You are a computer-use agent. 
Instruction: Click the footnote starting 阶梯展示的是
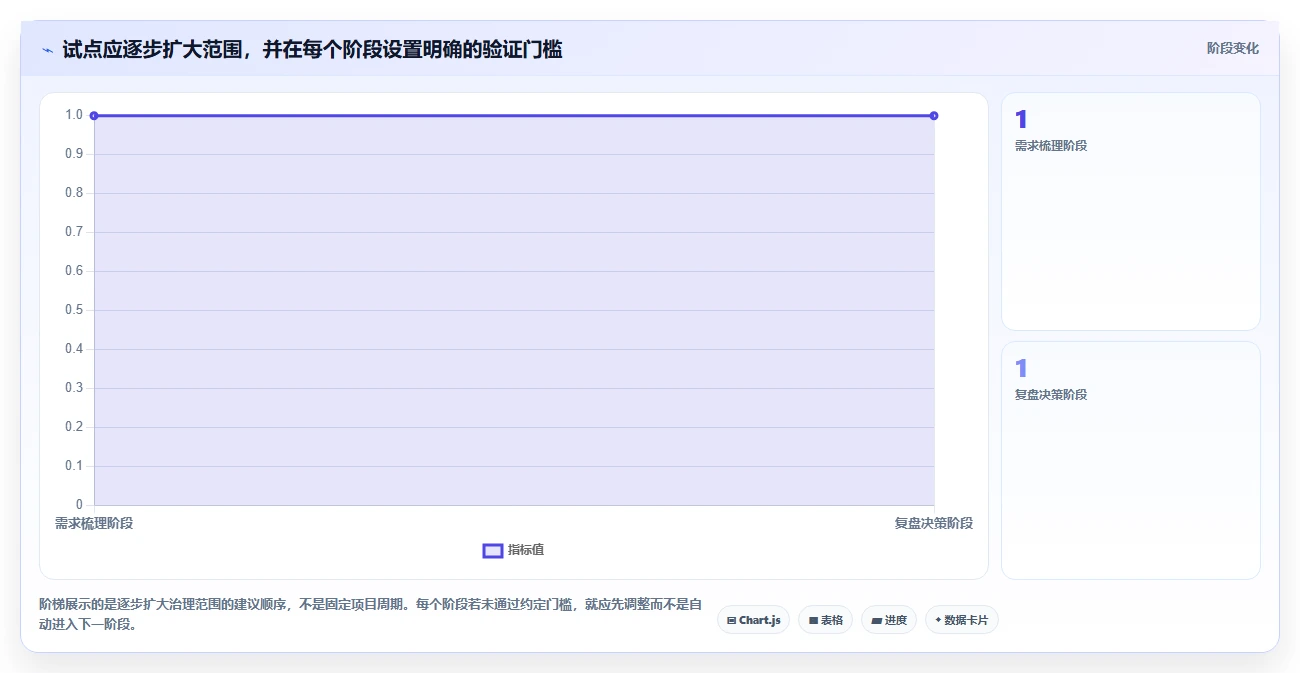click(x=371, y=615)
